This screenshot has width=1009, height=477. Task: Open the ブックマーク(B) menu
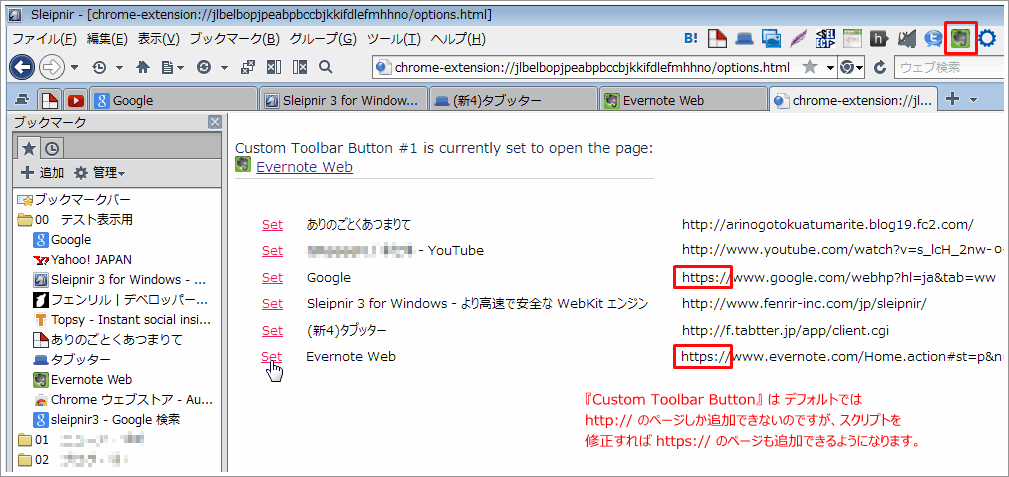pos(234,39)
